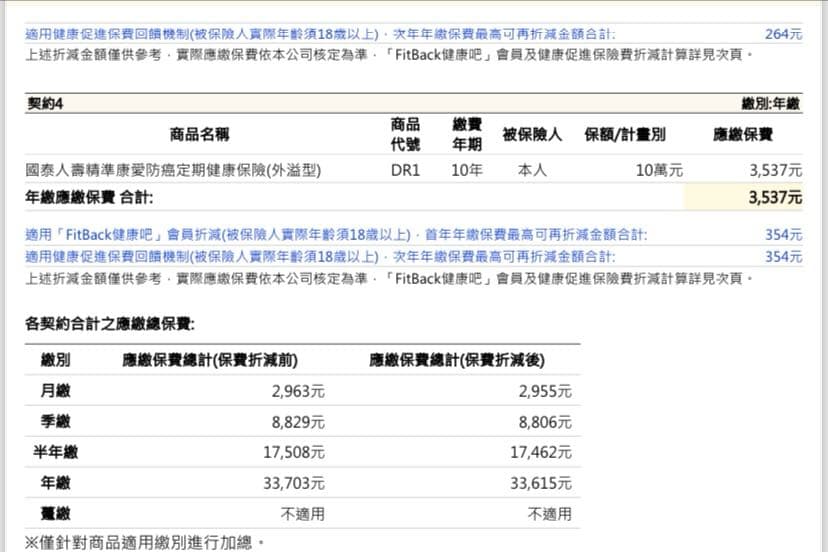Click the 應繳保費總計(保費折減後) column header
828x552 pixels.
tap(457, 360)
